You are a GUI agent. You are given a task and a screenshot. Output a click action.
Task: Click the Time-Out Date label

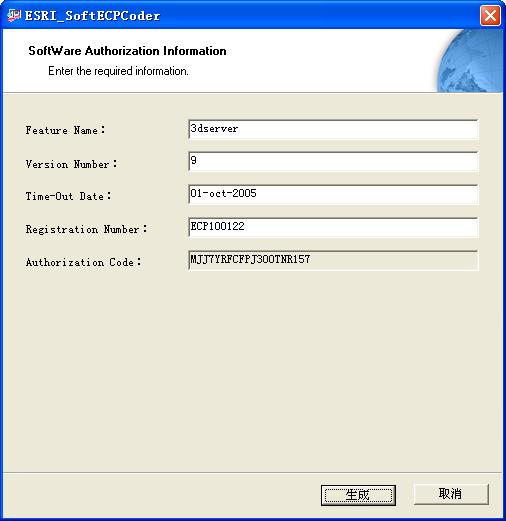tap(68, 196)
